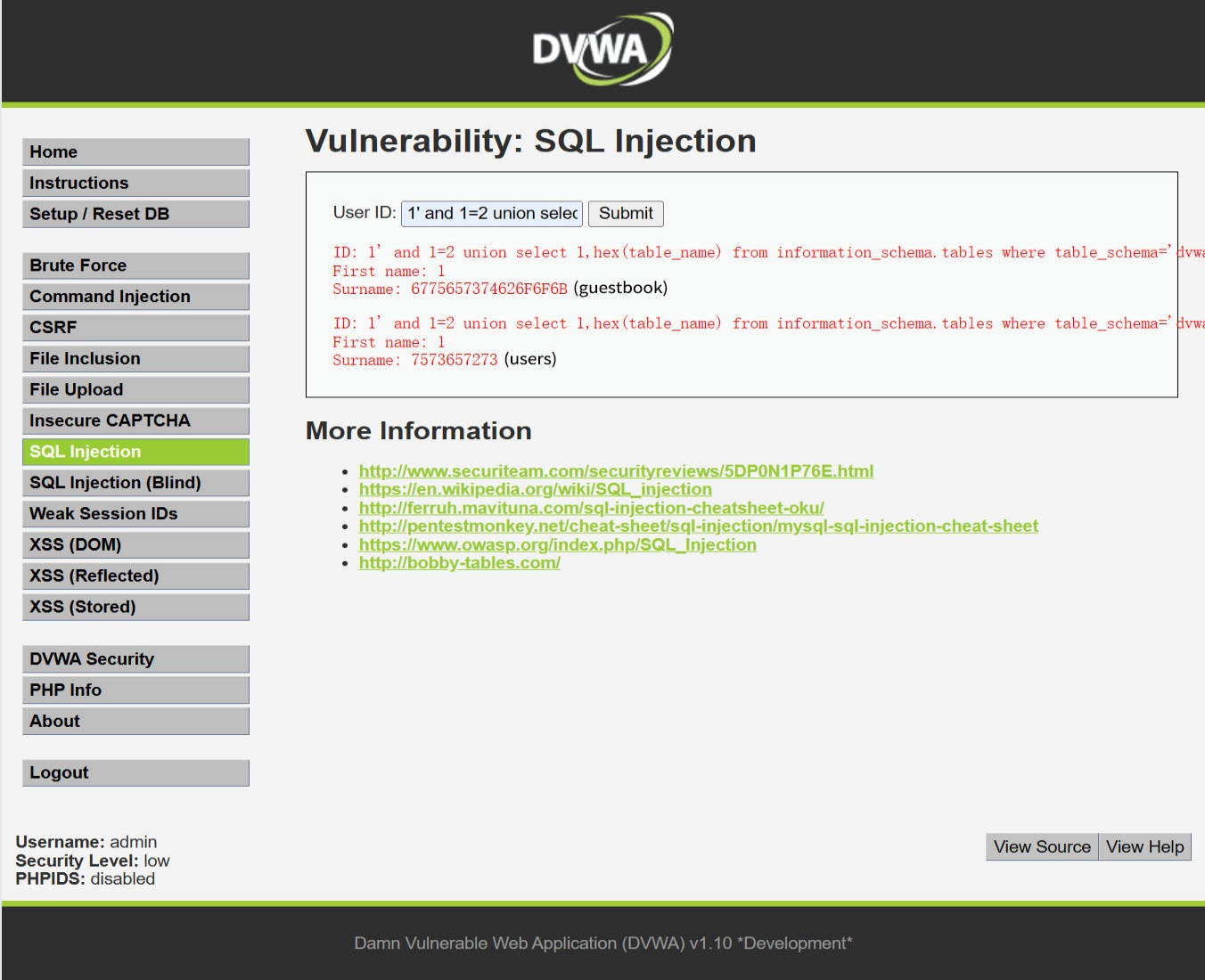
Task: Open DVWA Security settings
Action: click(135, 659)
